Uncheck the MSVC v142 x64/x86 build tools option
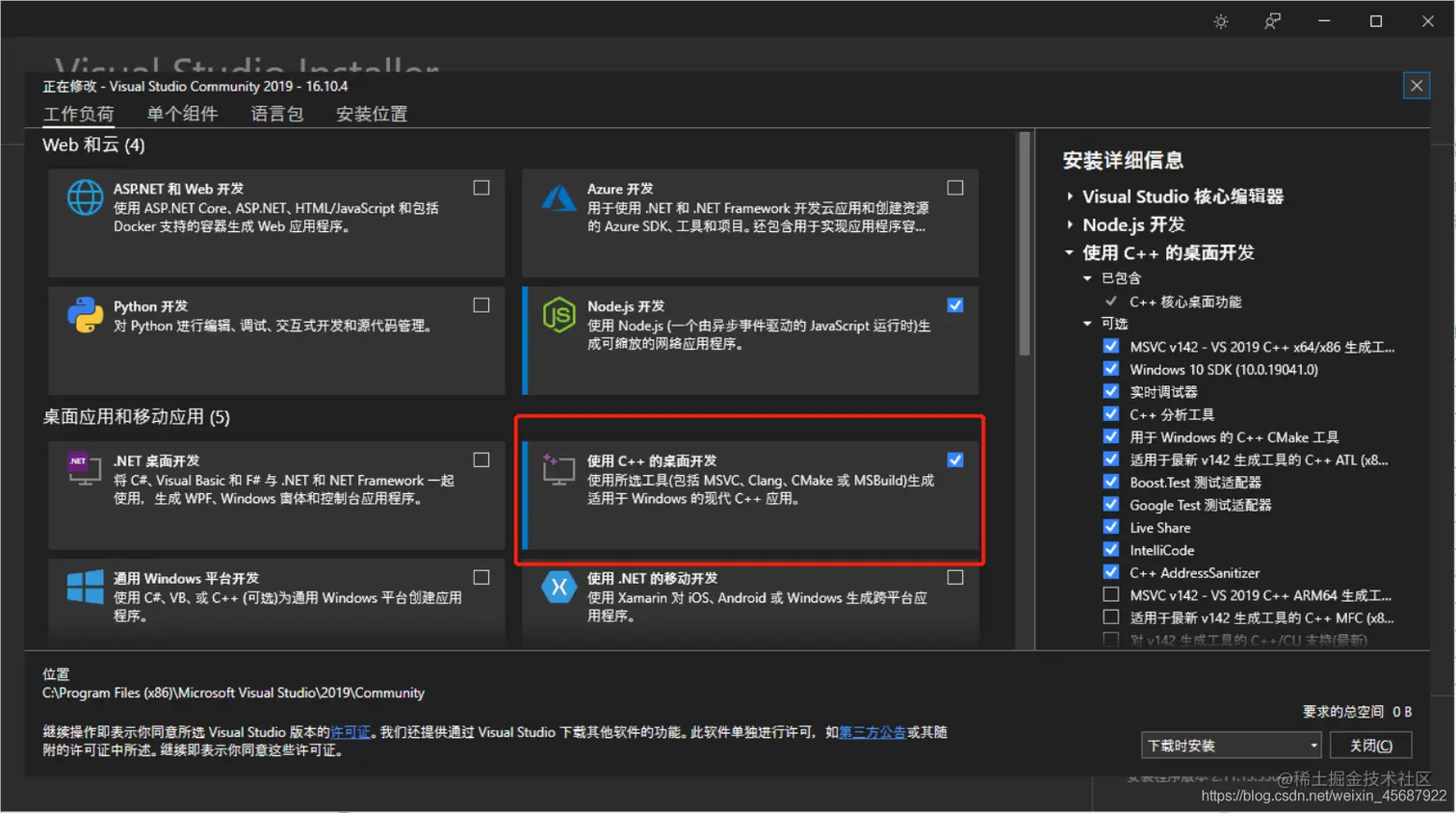 (x=1111, y=347)
